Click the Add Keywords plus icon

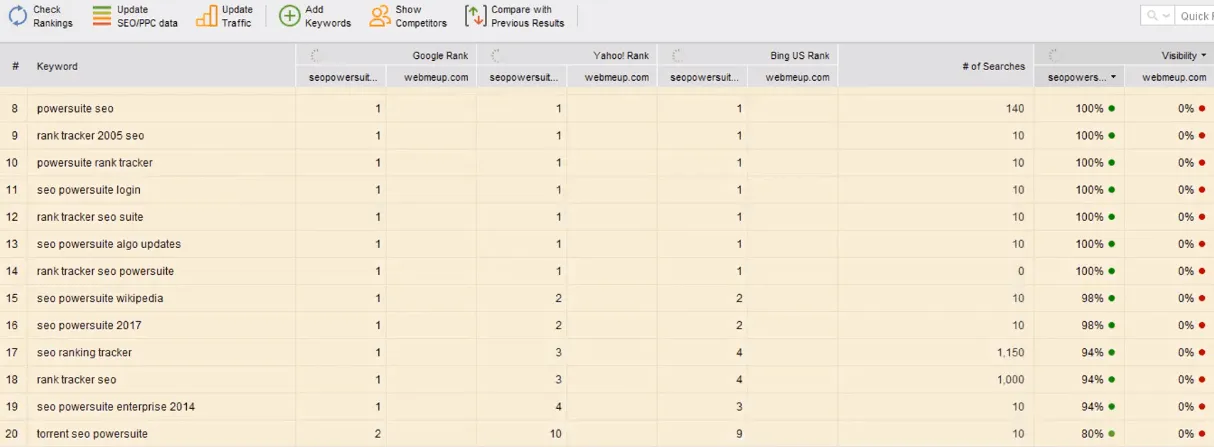coord(289,16)
